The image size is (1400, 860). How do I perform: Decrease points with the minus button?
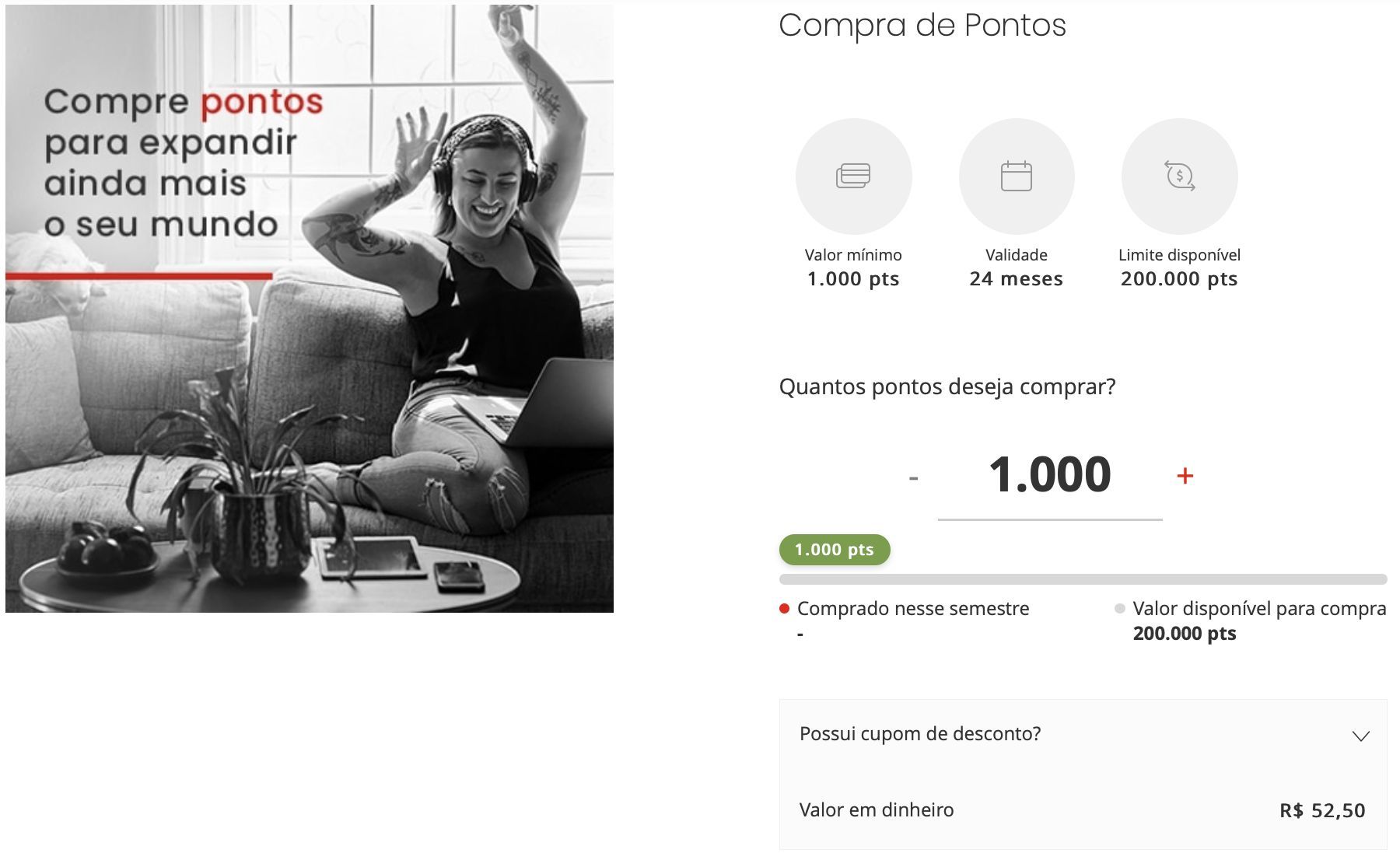coord(914,477)
